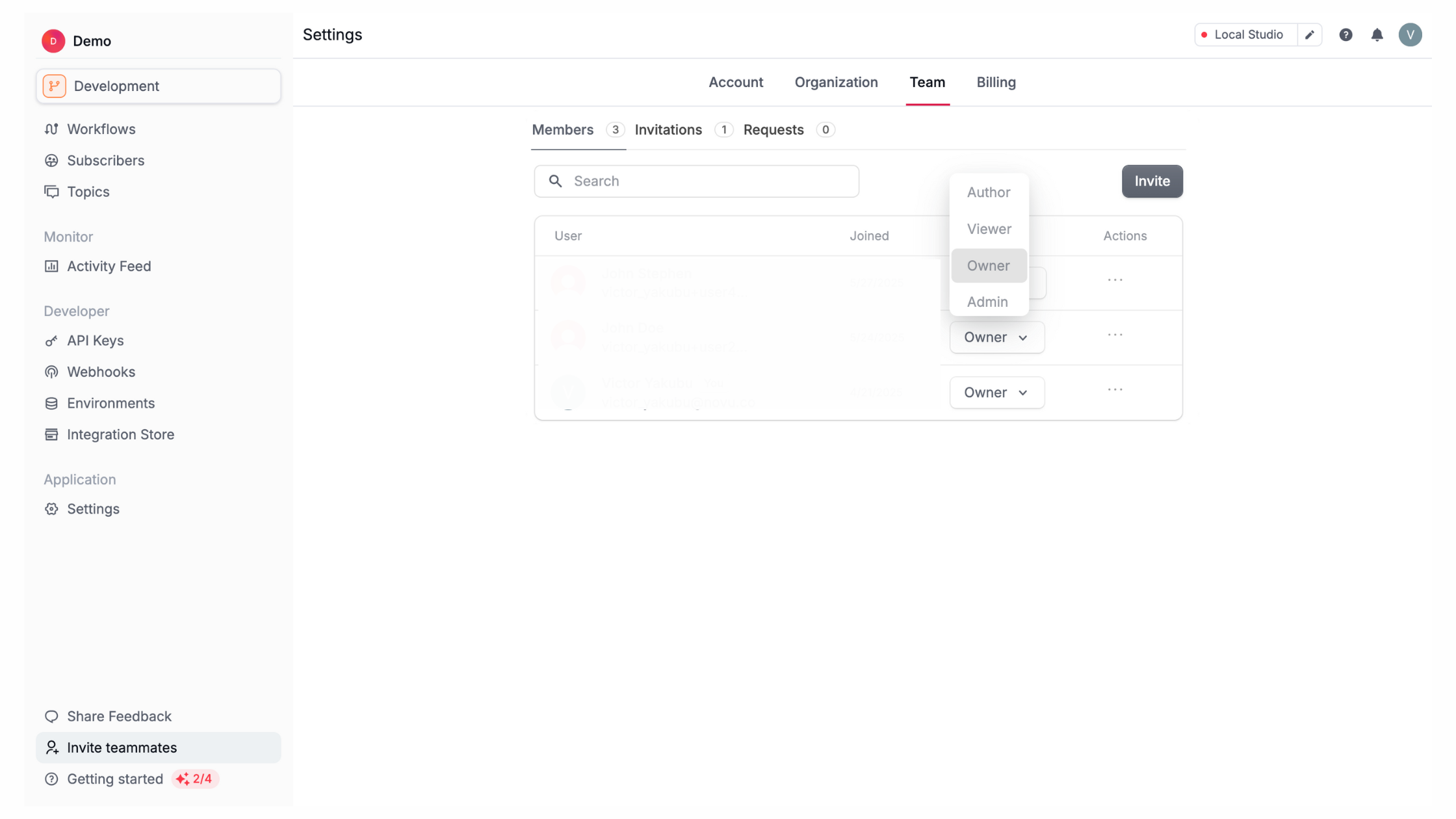Open the Development environment switcher

click(x=159, y=86)
